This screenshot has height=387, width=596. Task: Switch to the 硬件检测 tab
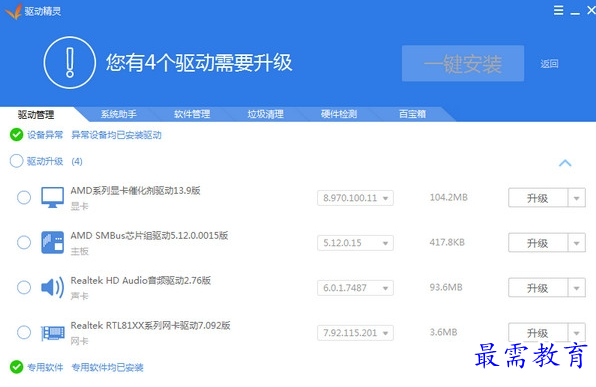[x=339, y=114]
